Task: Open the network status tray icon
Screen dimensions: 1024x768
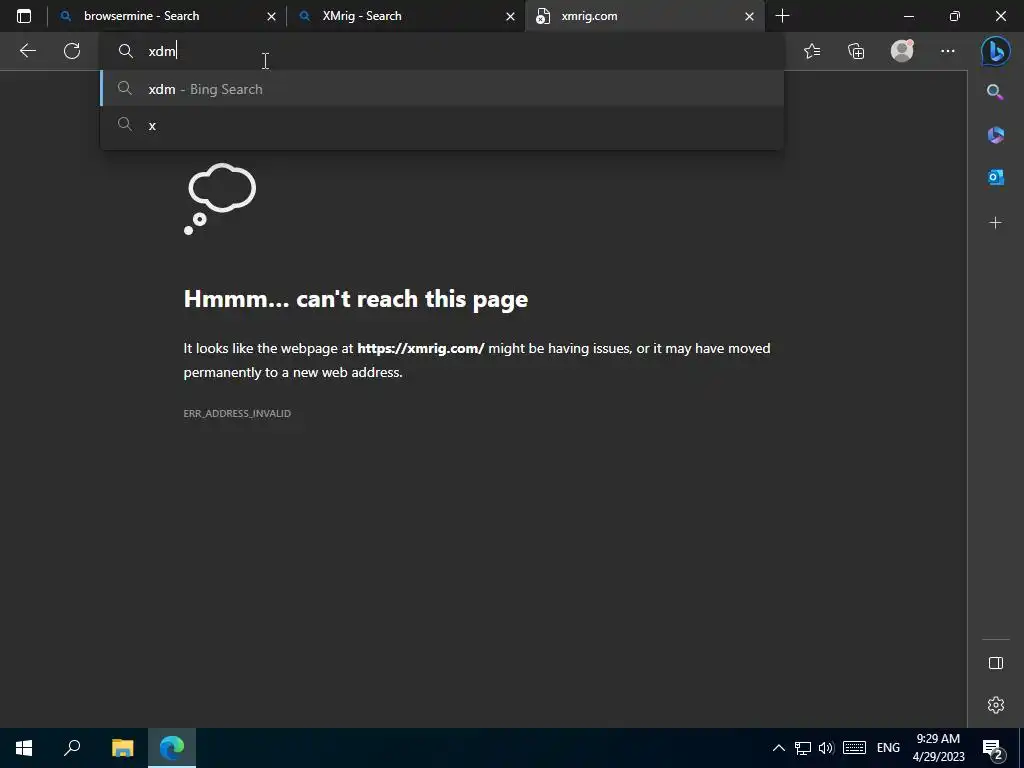Action: (803, 748)
